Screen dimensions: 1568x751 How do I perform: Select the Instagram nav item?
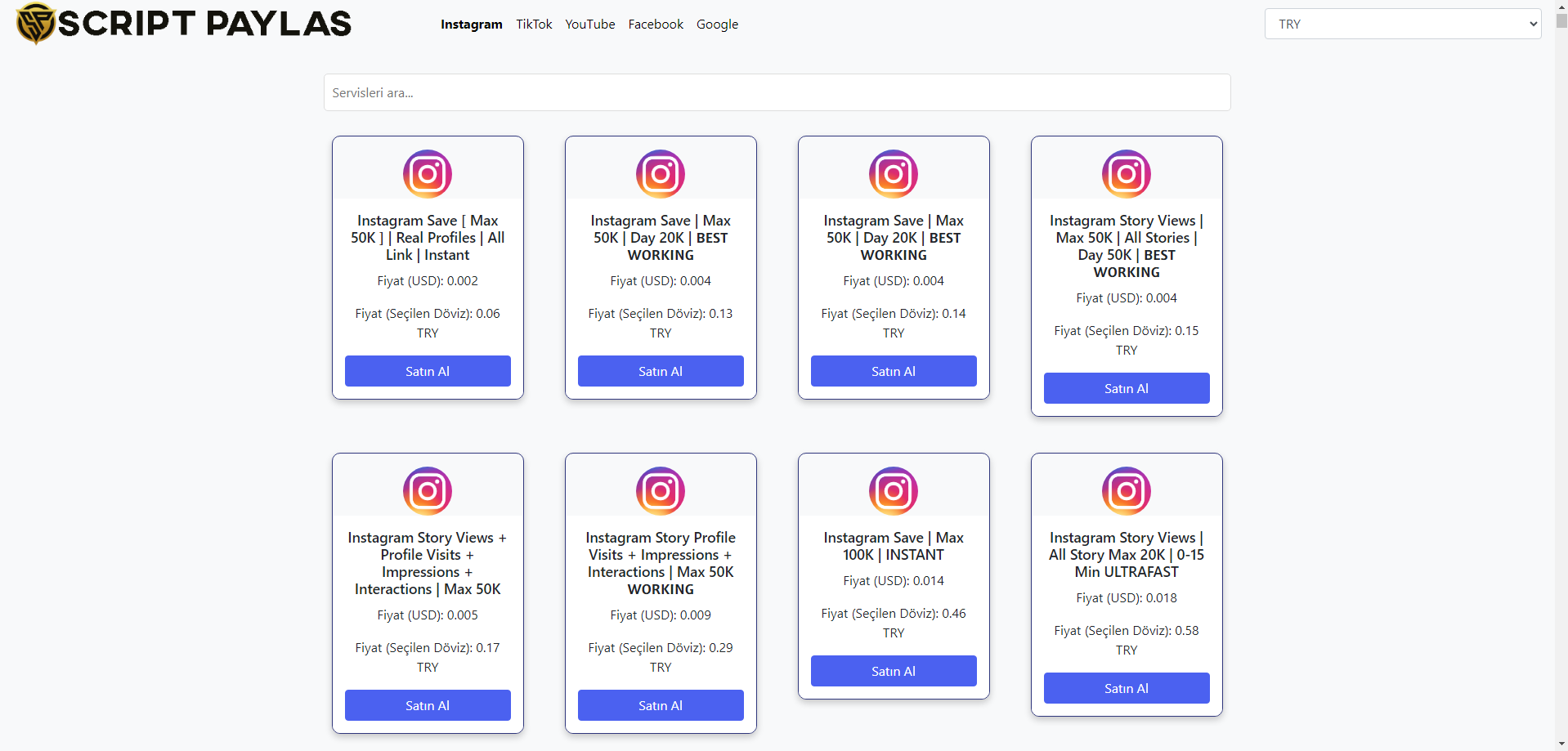point(472,25)
